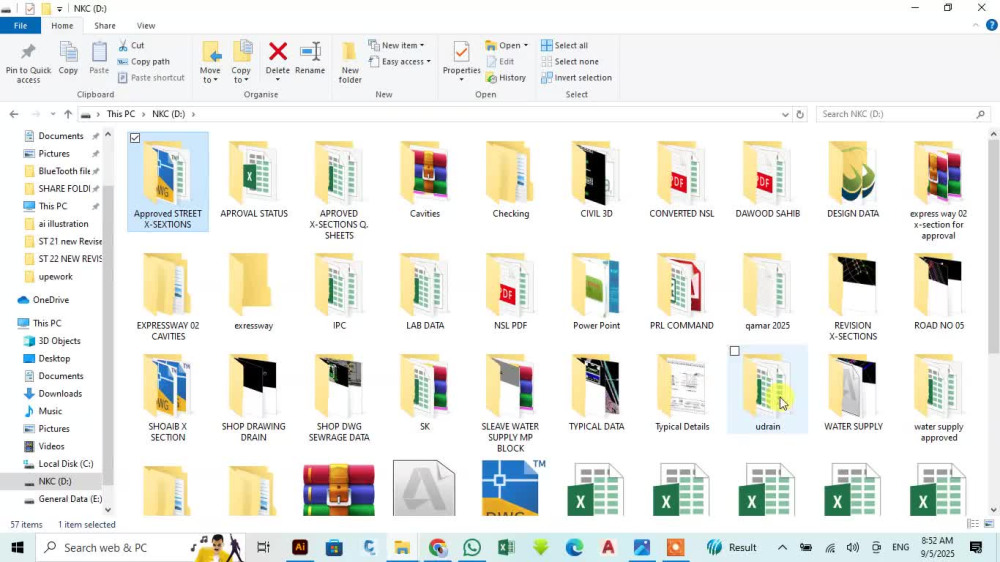Tick the udrain folder checkbox

pyautogui.click(x=735, y=351)
